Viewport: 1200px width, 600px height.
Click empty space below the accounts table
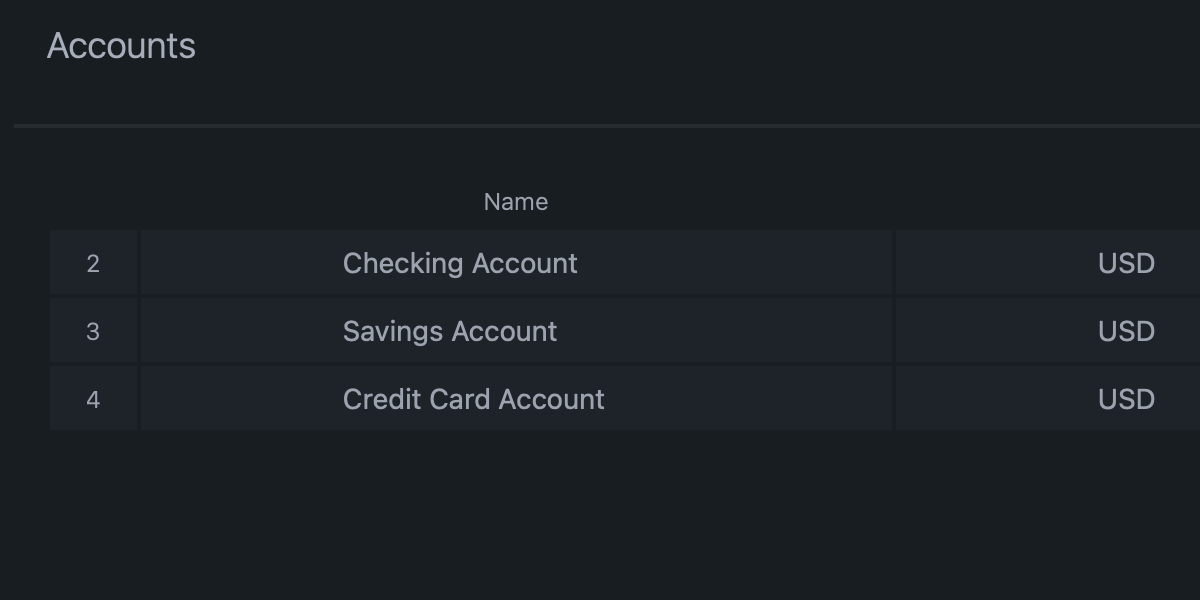point(600,515)
